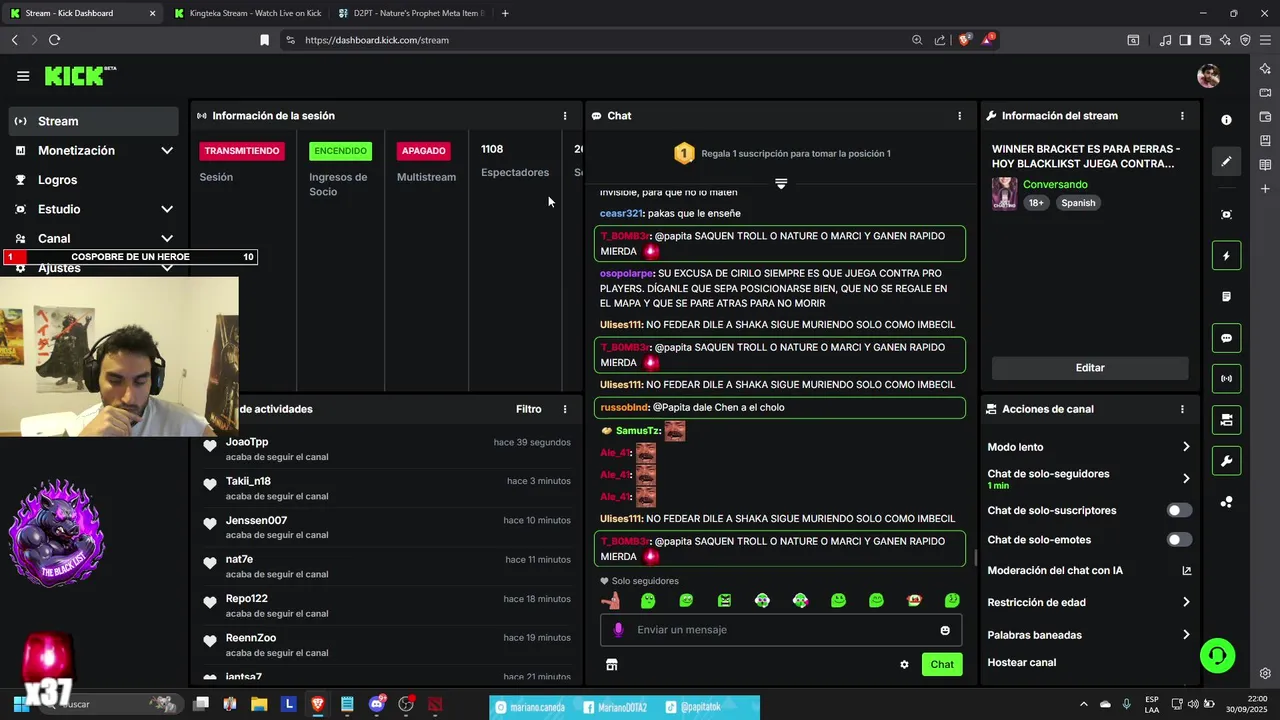Switch to D2PT Nature's Prophet browser tab
The height and width of the screenshot is (720, 1280).
click(x=410, y=13)
